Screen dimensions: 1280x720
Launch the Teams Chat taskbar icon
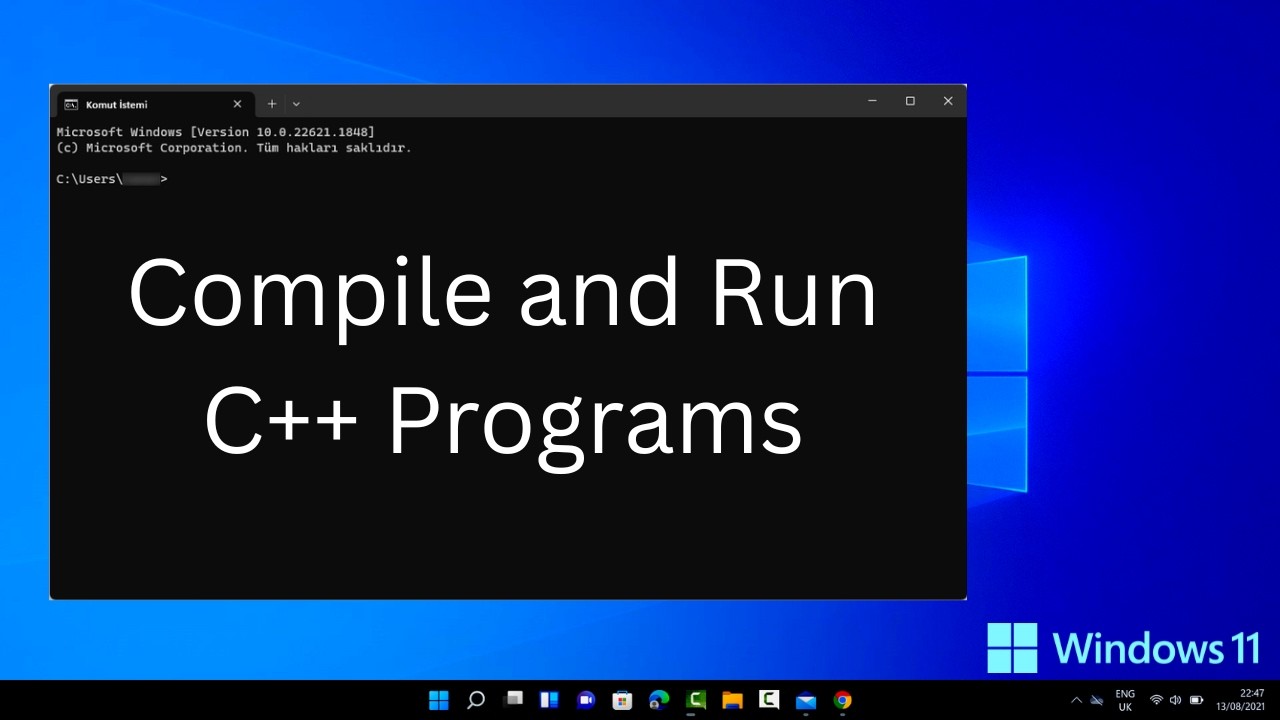click(x=586, y=700)
